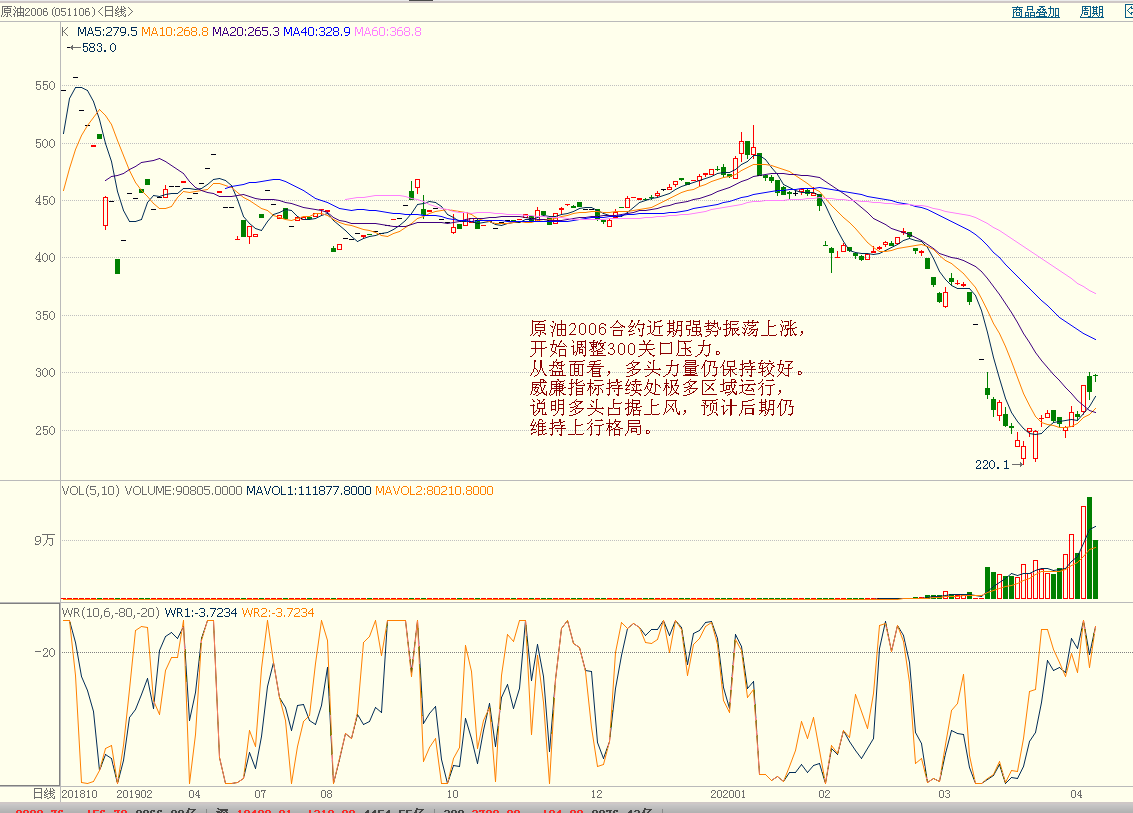Click the 400 price axis label
The image size is (1133, 813).
click(x=45, y=258)
